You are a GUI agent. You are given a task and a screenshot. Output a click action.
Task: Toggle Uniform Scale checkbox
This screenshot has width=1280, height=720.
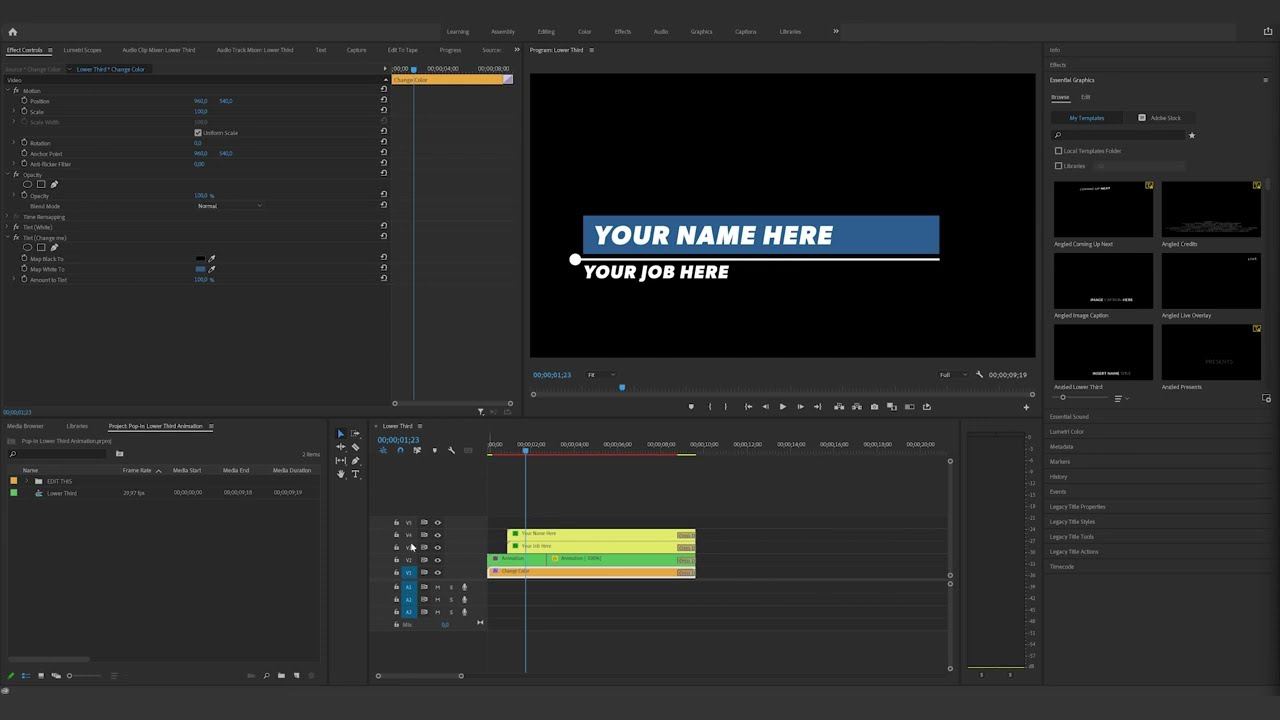pos(198,133)
